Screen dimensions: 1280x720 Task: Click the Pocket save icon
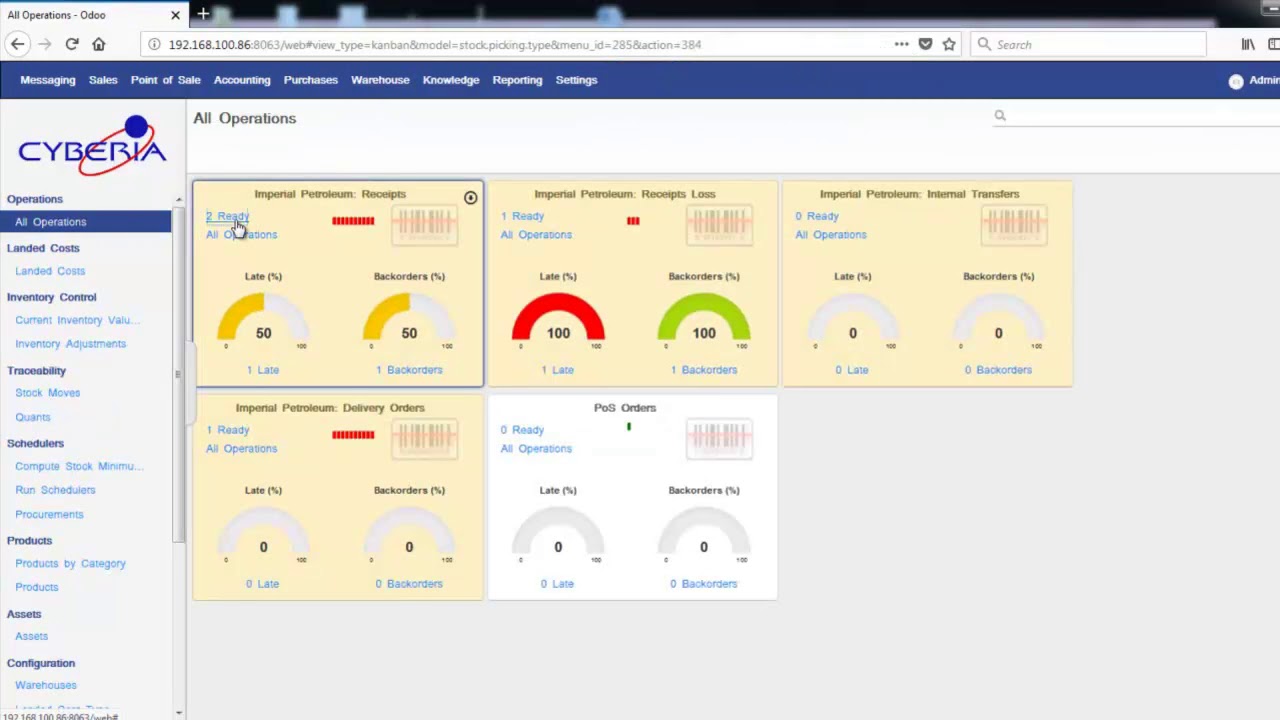pos(925,44)
